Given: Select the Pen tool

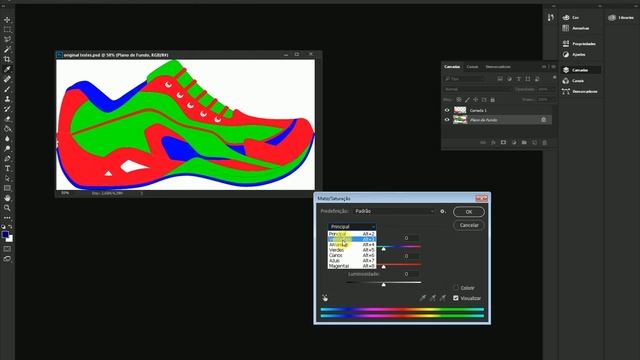Looking at the screenshot, I should pos(7,158).
